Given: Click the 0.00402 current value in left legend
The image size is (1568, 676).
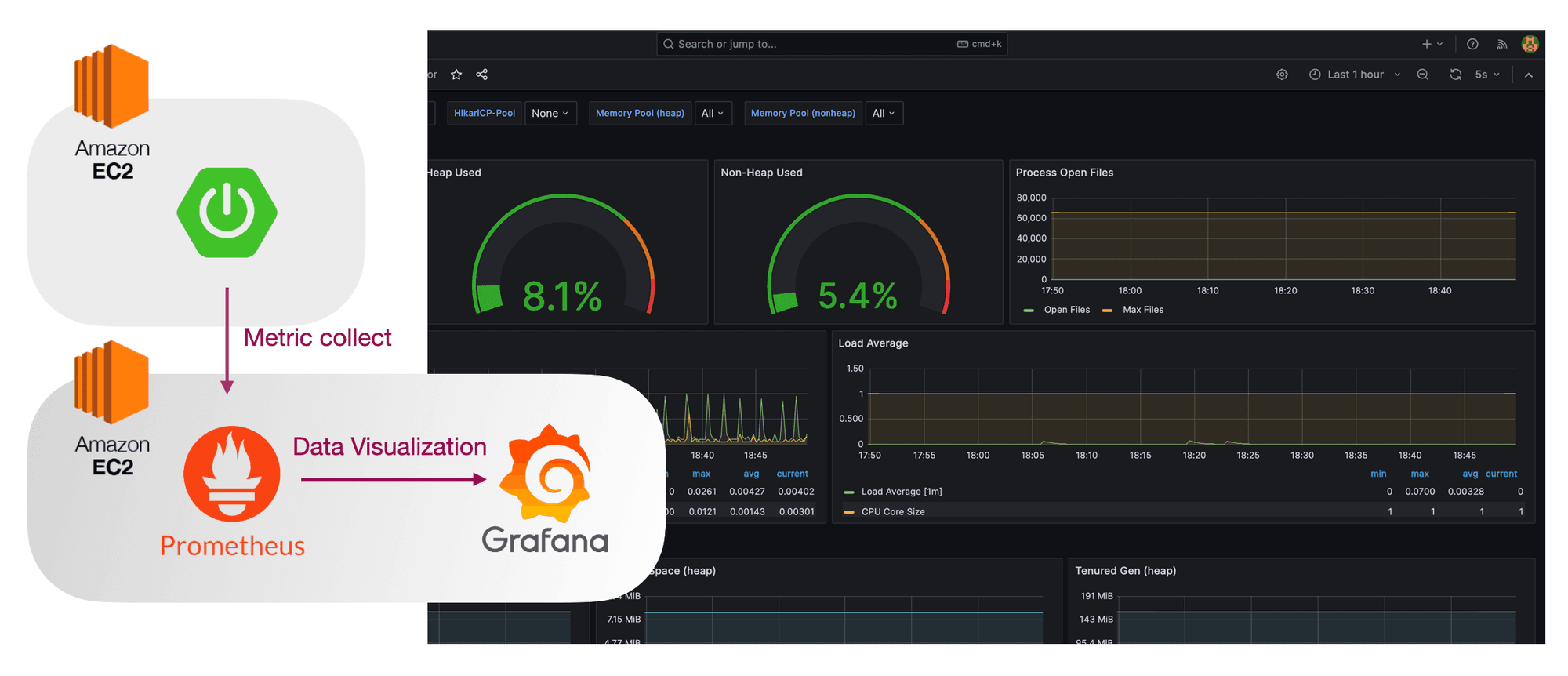Looking at the screenshot, I should [x=796, y=492].
